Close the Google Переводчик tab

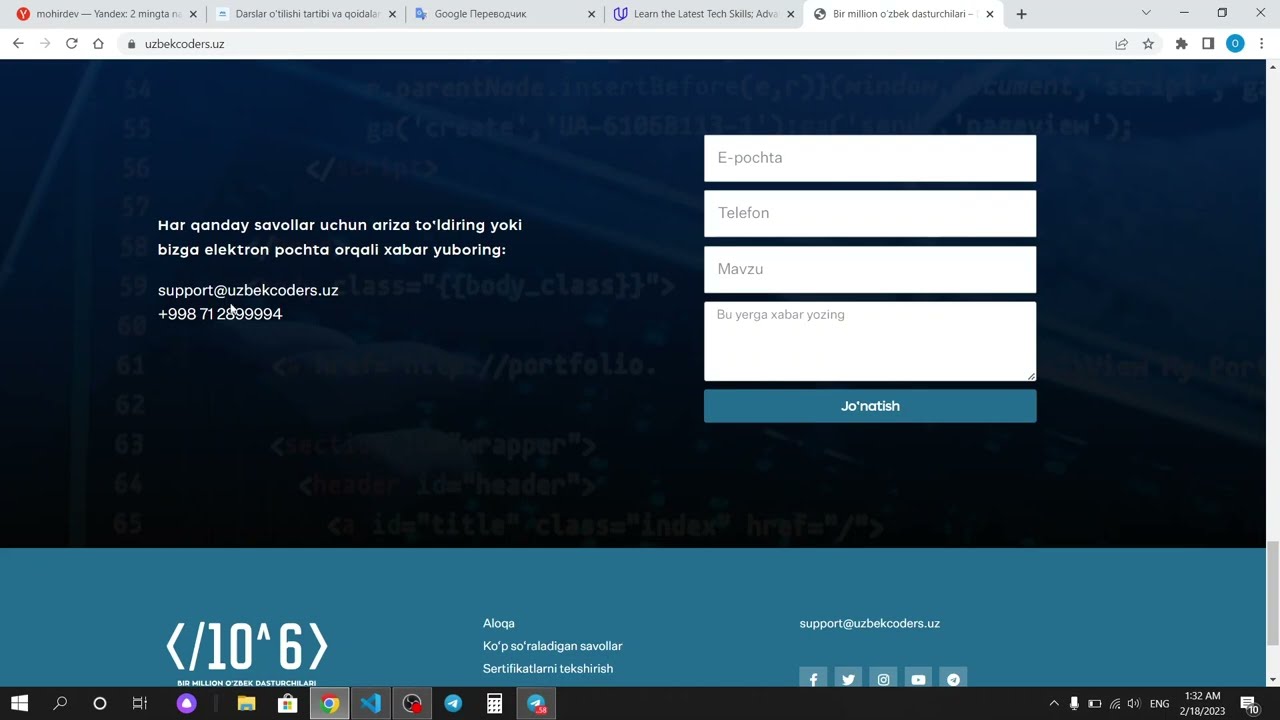[x=591, y=14]
